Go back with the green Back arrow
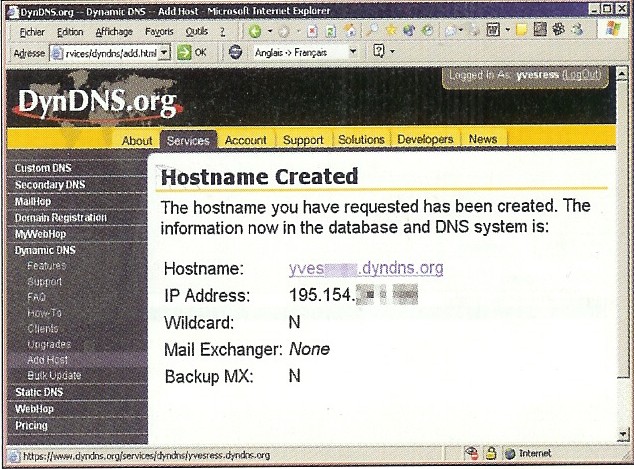Image resolution: width=634 pixels, height=469 pixels. [255, 31]
